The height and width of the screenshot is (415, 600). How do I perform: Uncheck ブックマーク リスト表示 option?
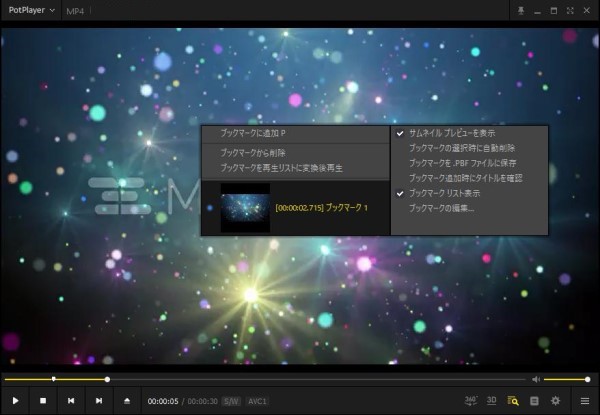450,192
